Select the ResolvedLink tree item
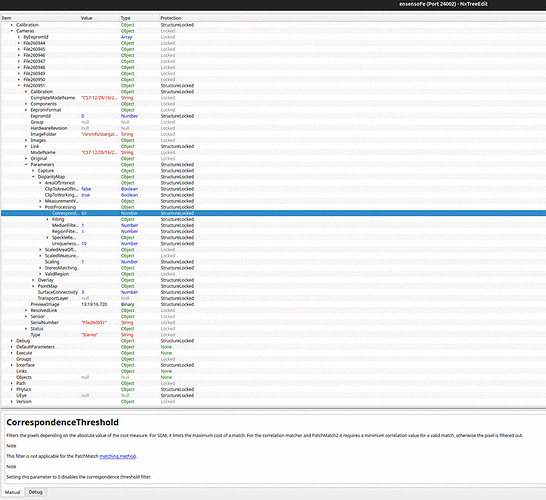 (44, 311)
